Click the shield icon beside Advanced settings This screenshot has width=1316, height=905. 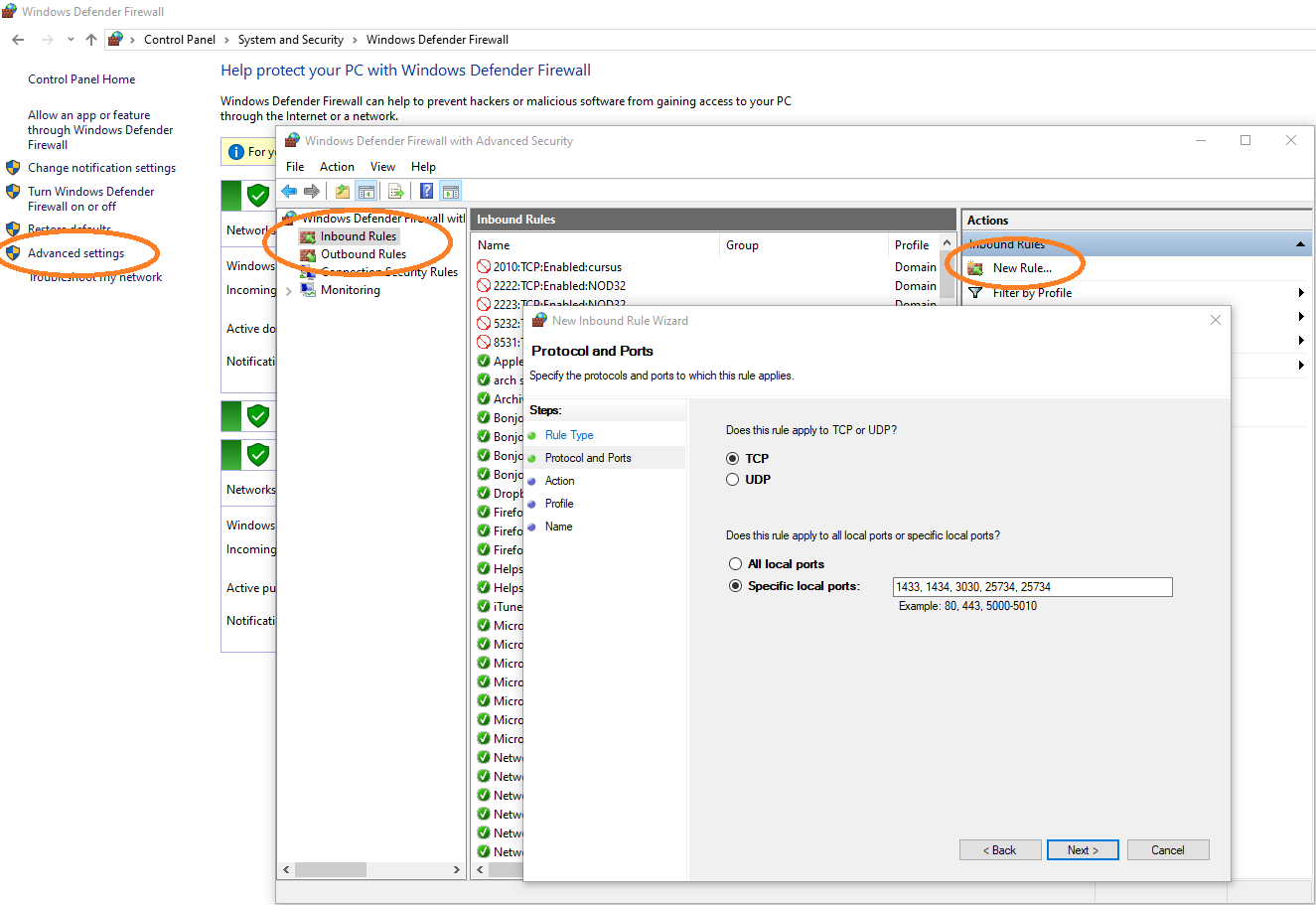coord(13,253)
